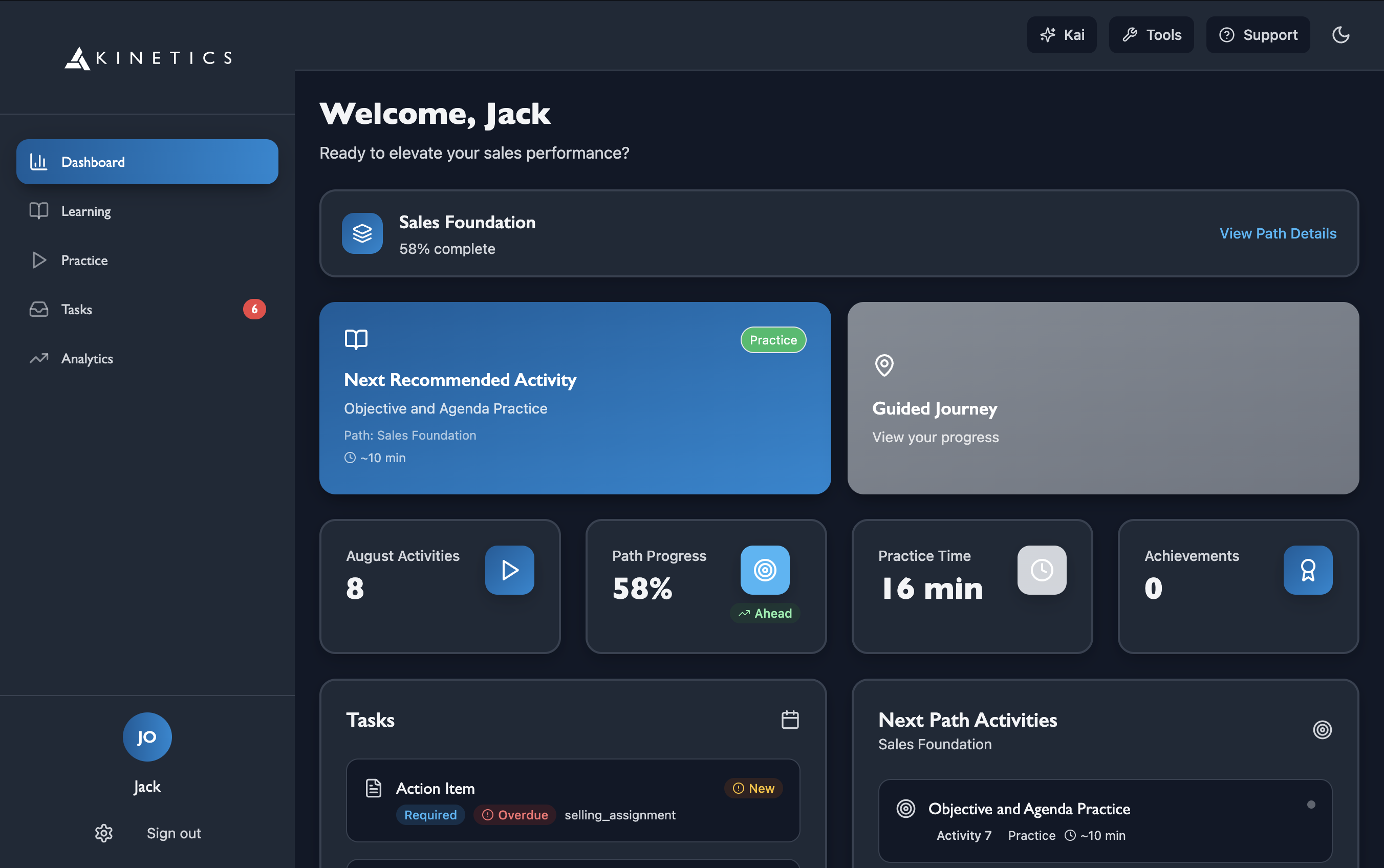Click the Path Progress target icon

[765, 570]
